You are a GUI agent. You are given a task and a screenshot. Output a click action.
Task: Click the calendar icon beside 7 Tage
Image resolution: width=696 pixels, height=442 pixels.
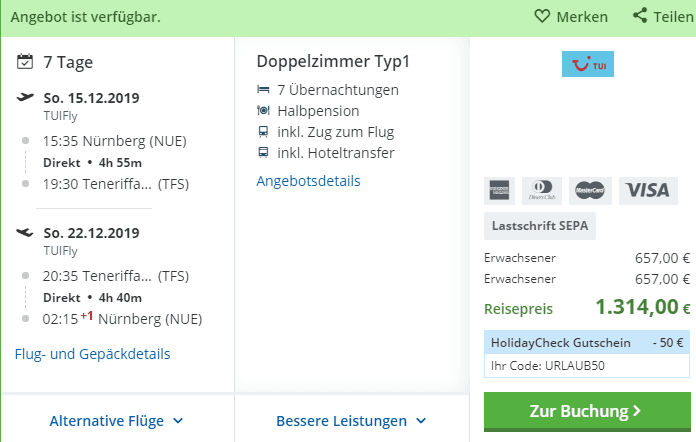(x=25, y=62)
